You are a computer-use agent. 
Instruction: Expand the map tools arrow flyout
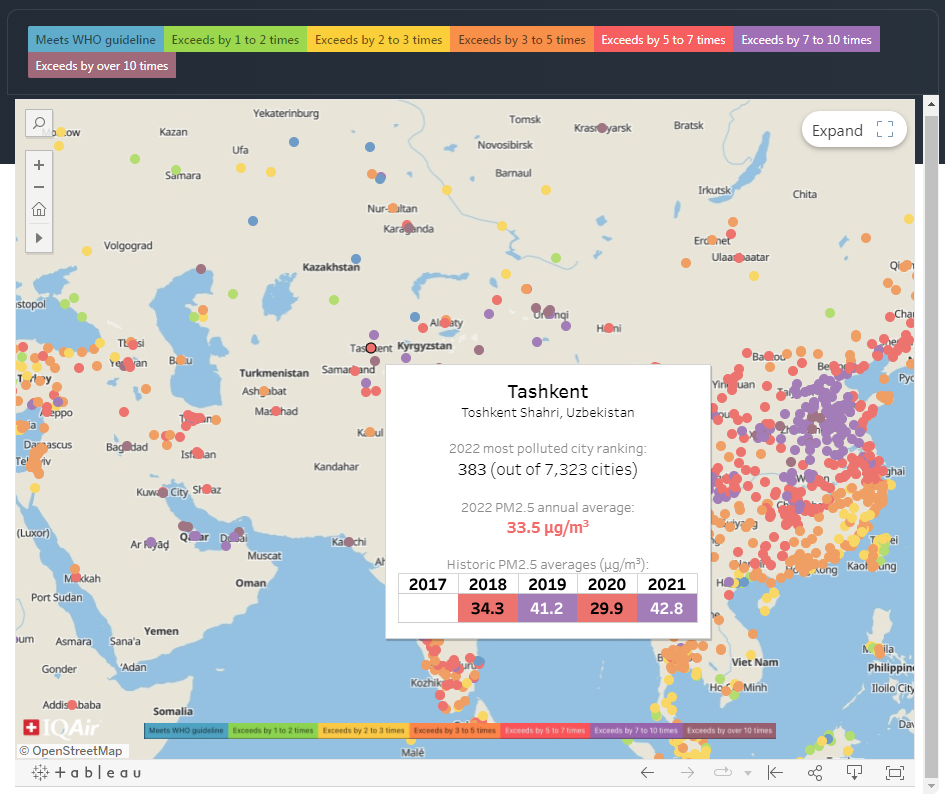pos(39,237)
